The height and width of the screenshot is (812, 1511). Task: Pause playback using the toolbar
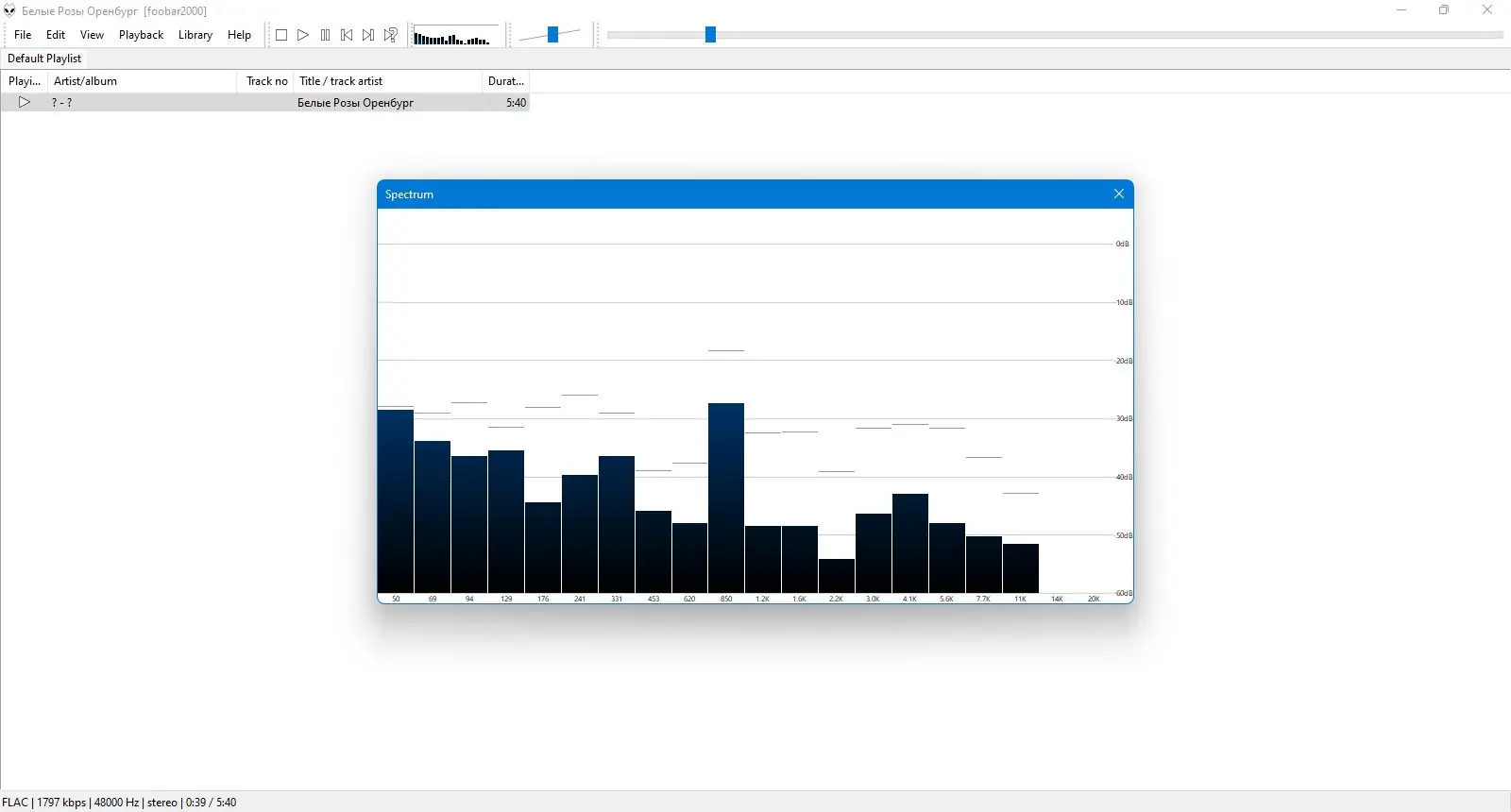325,35
